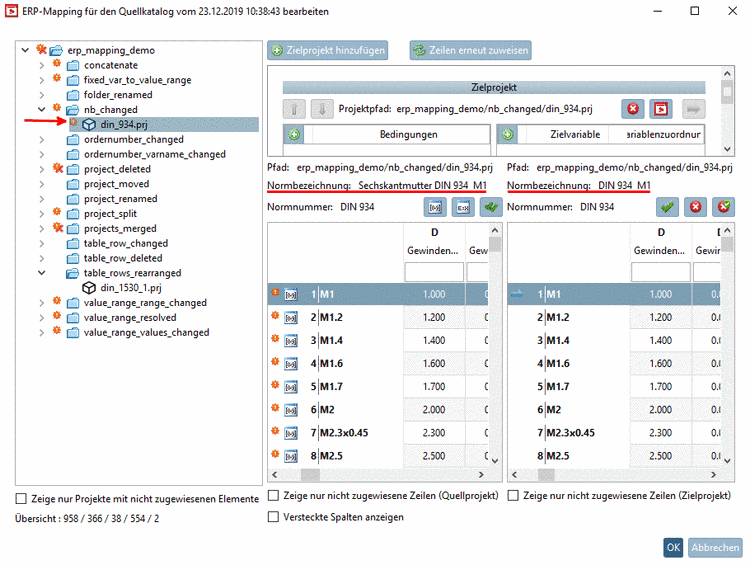Collapse nb_changed folder

(x=42, y=110)
